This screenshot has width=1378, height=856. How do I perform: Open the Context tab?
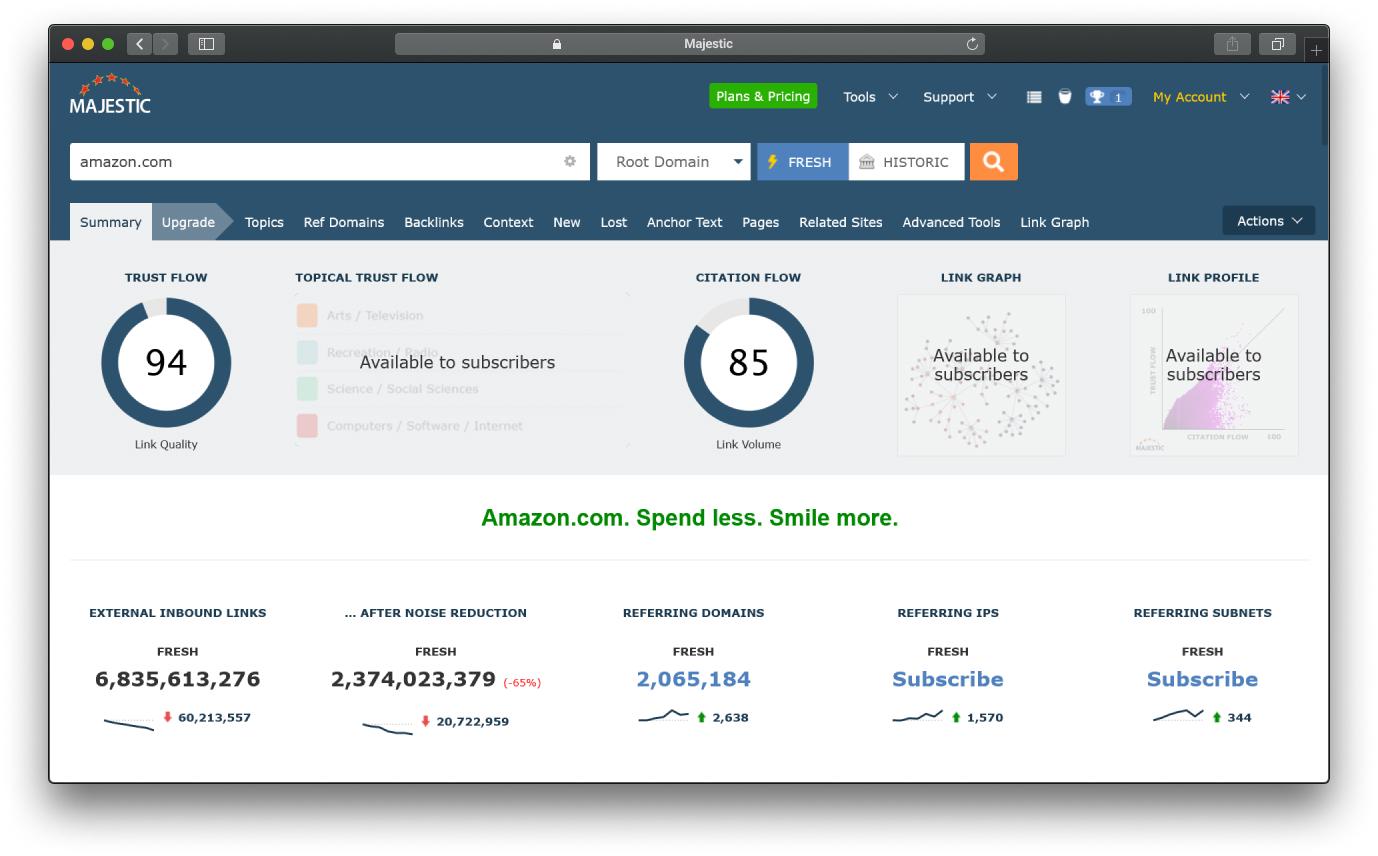click(x=508, y=222)
